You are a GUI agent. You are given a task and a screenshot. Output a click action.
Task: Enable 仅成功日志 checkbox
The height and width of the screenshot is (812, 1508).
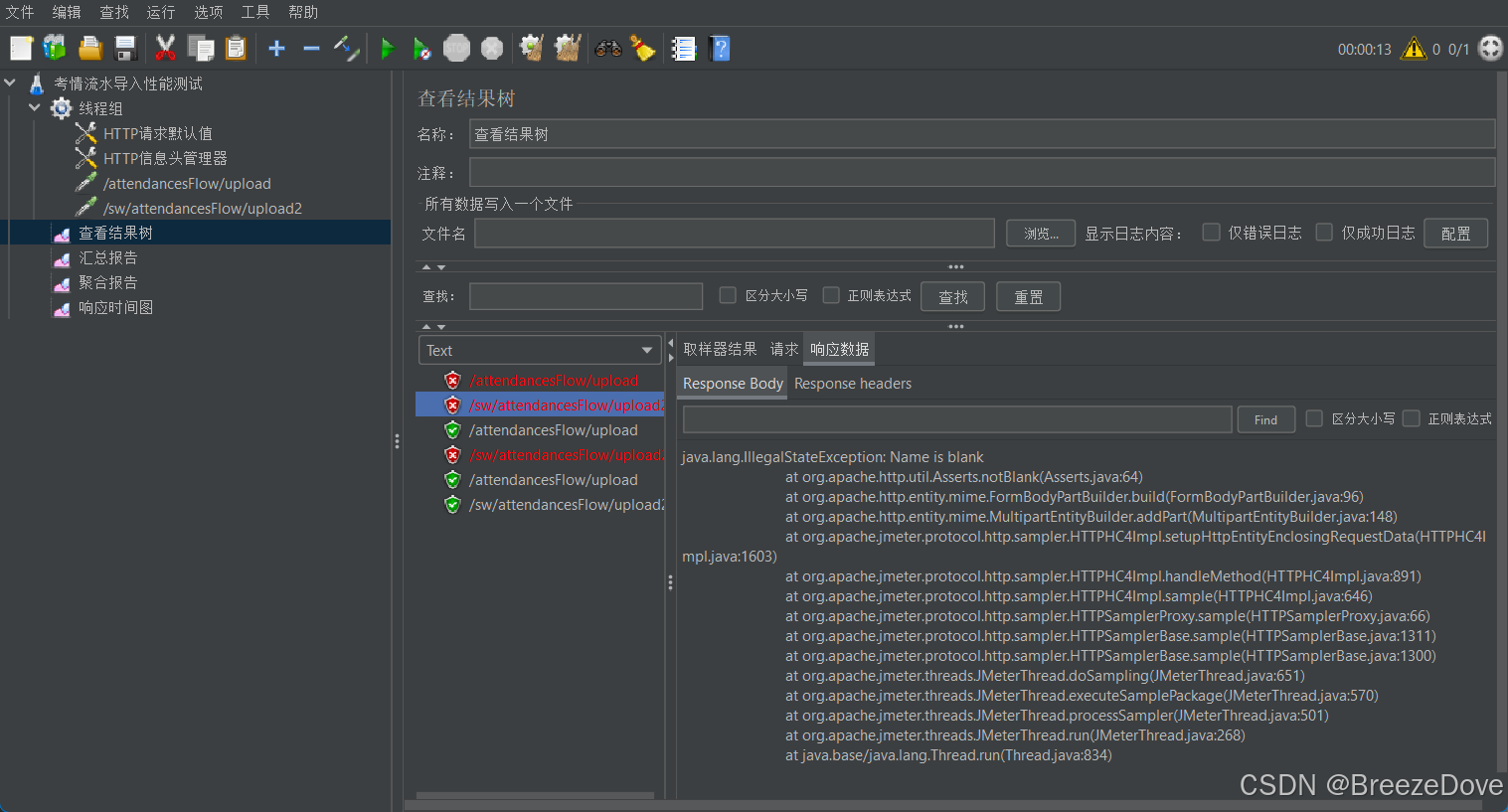[x=1324, y=232]
